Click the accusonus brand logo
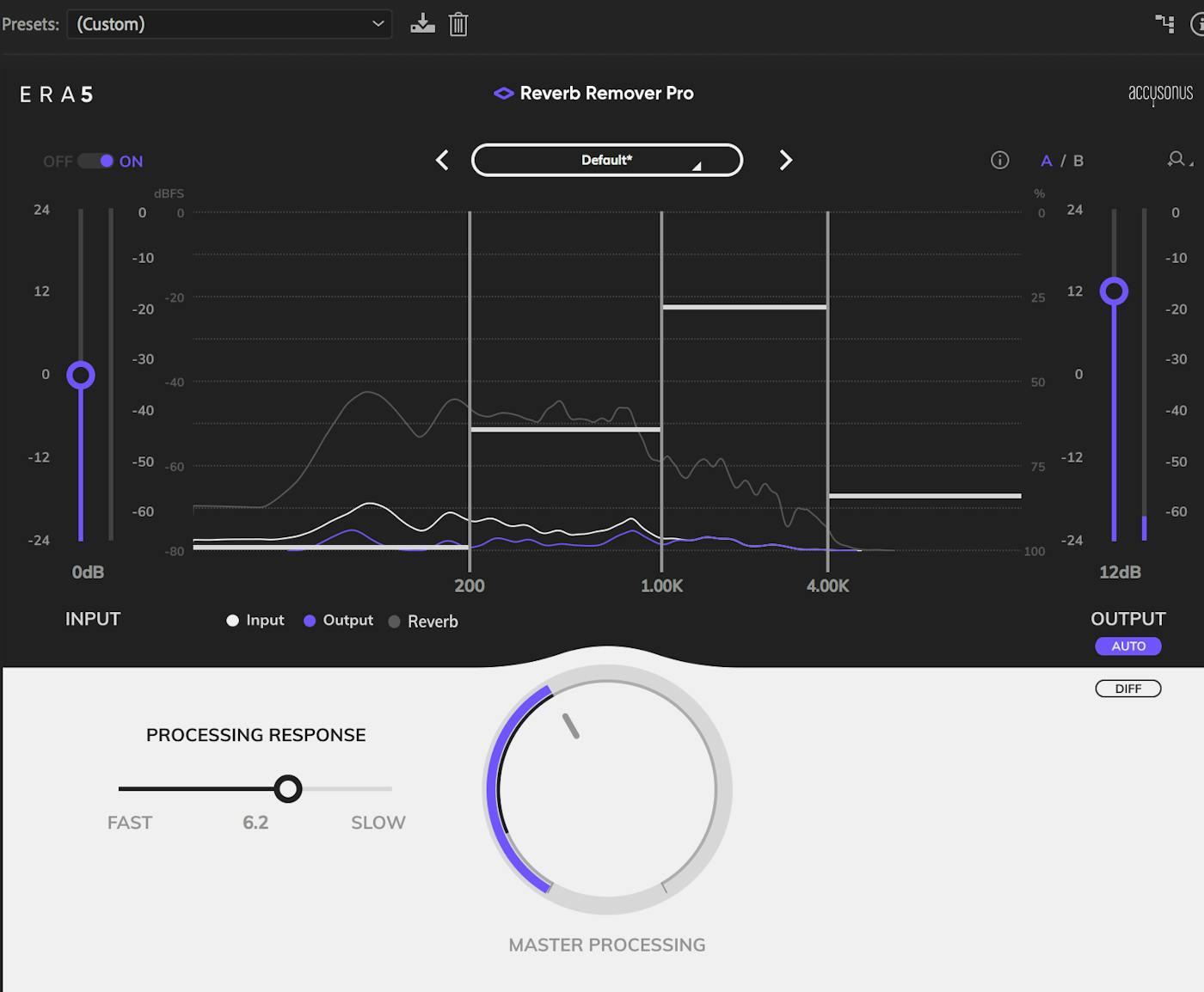The width and height of the screenshot is (1204, 992). [x=1160, y=94]
